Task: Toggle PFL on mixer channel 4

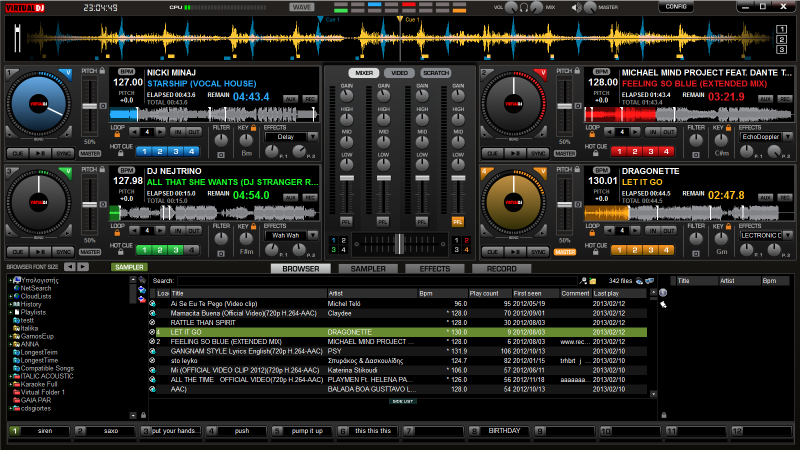Action: 458,222
